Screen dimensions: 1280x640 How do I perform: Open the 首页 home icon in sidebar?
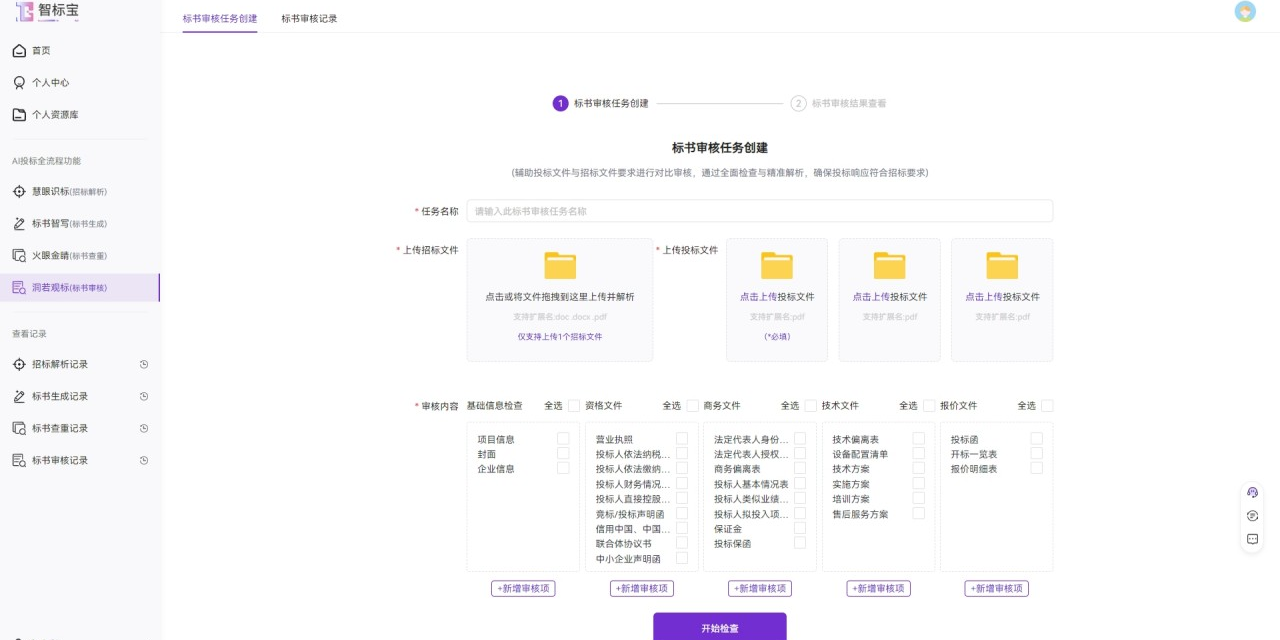pos(20,50)
